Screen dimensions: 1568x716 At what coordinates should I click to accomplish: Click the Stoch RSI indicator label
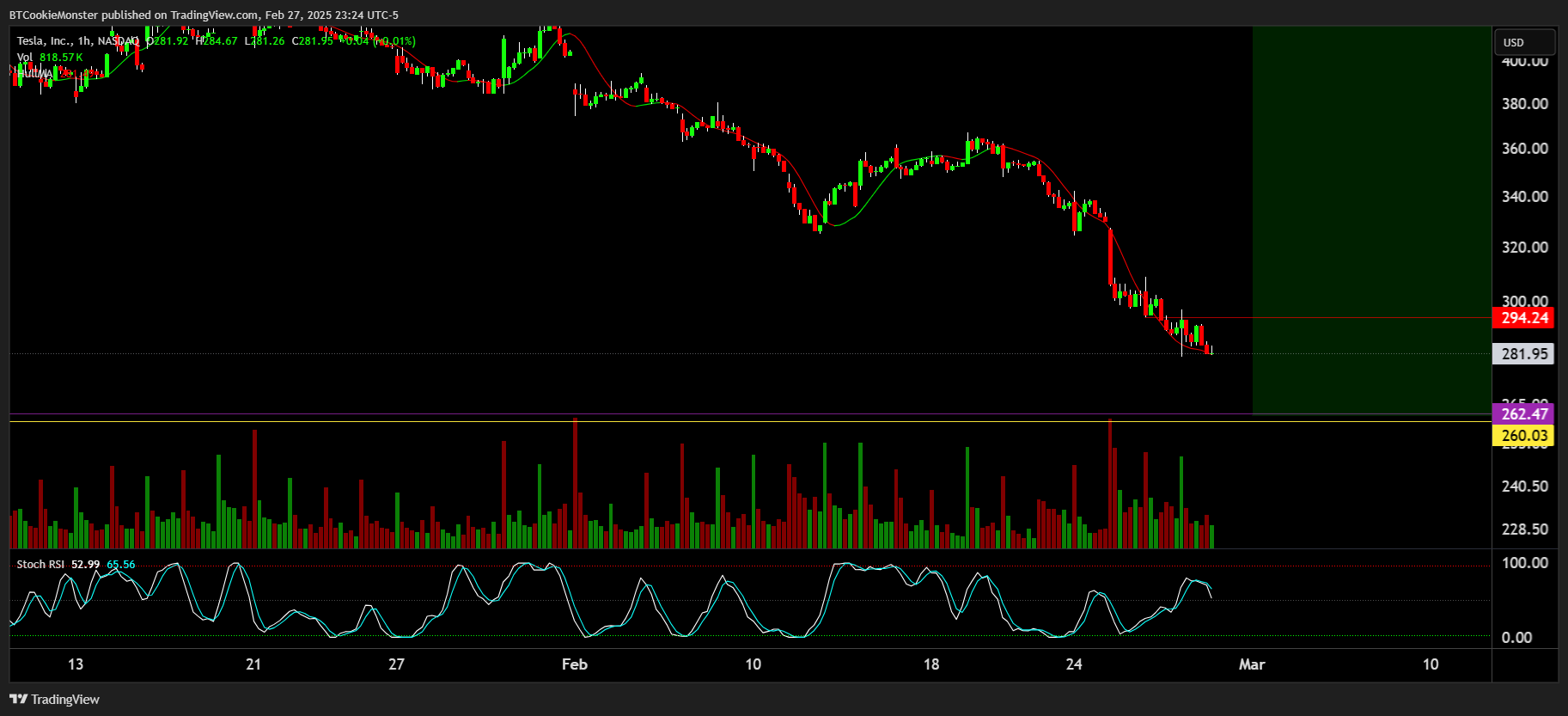coord(40,565)
